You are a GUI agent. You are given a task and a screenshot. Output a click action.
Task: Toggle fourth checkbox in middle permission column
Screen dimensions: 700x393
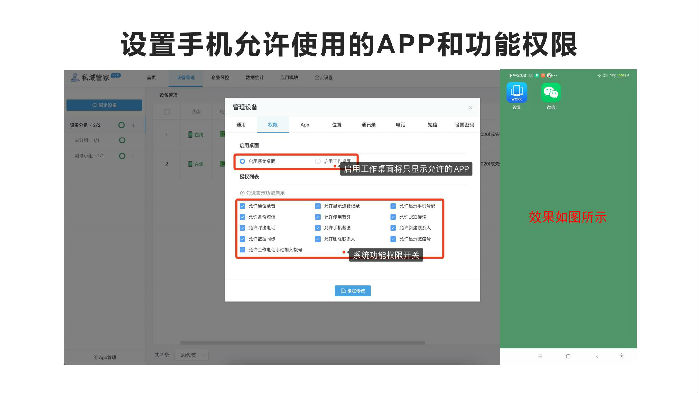pos(318,239)
